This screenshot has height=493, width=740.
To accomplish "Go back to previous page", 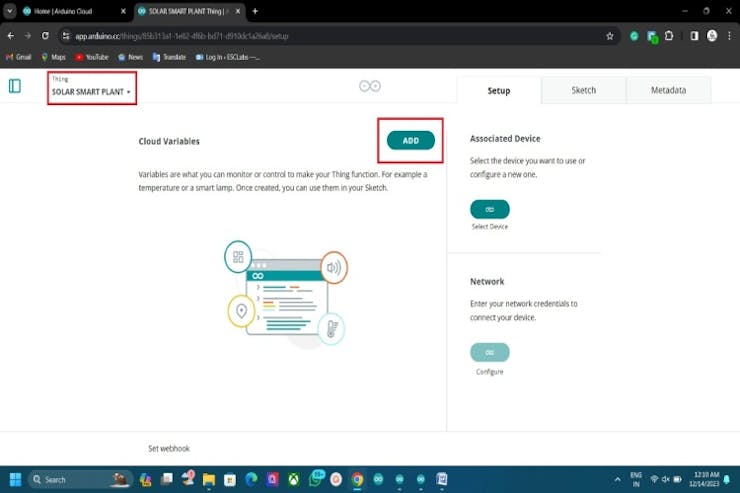I will click(x=10, y=36).
